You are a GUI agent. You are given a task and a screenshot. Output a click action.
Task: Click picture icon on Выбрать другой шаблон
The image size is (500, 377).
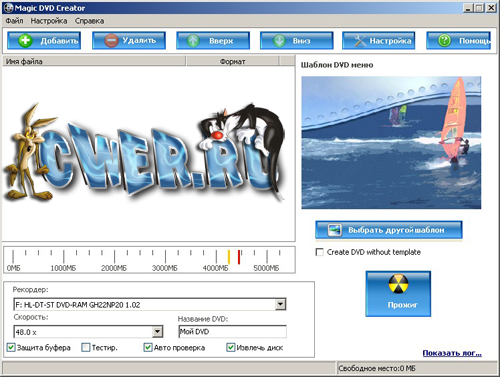[334, 230]
